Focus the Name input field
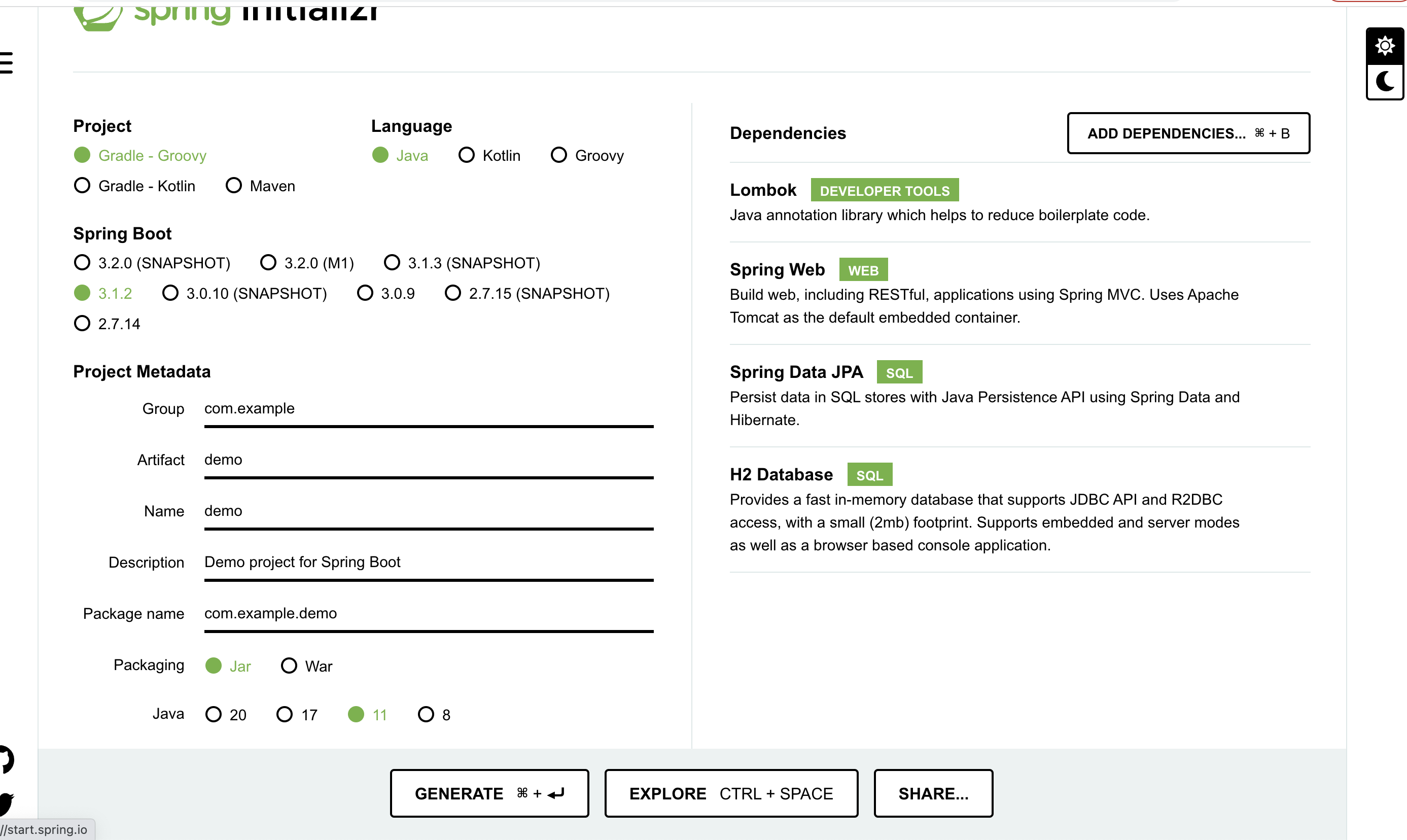The height and width of the screenshot is (840, 1407). [x=429, y=511]
